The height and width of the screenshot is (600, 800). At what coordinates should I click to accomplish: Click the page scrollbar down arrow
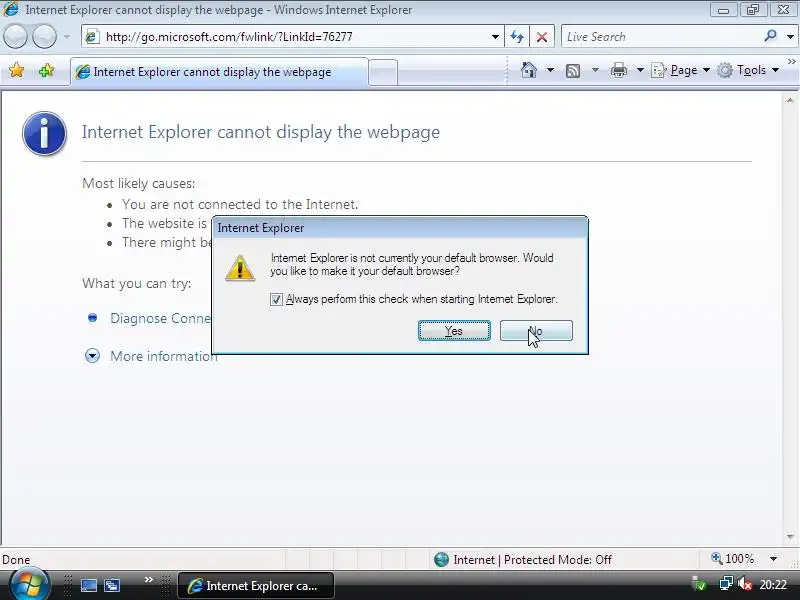790,537
